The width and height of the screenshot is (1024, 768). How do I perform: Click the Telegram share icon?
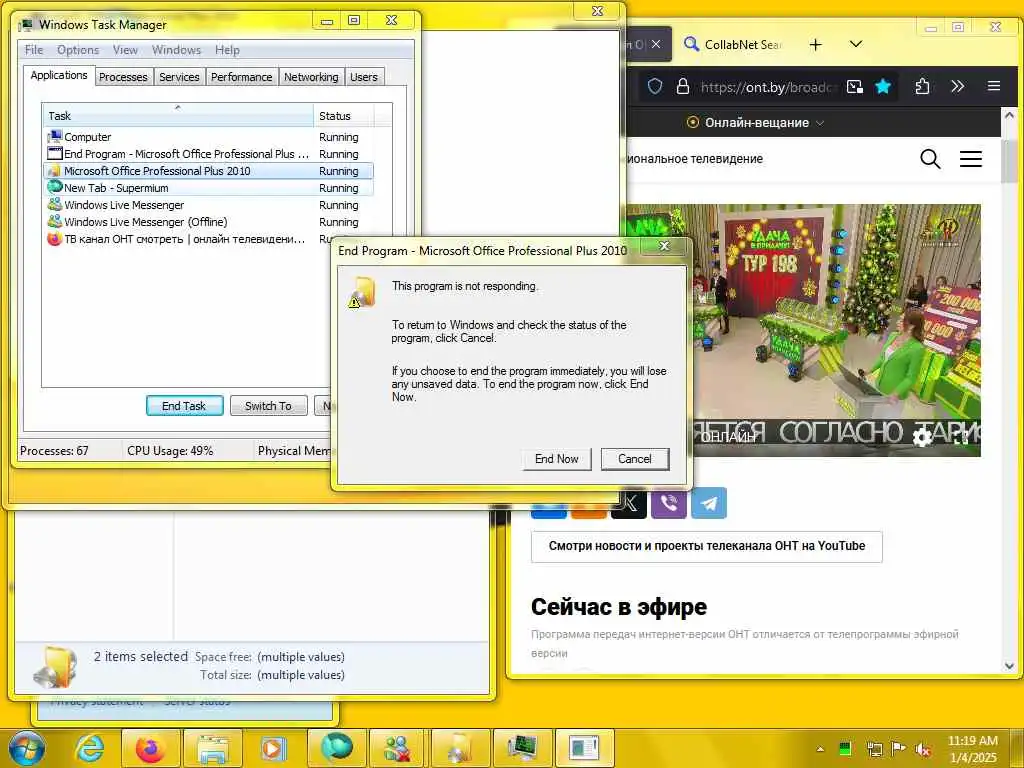tap(709, 503)
